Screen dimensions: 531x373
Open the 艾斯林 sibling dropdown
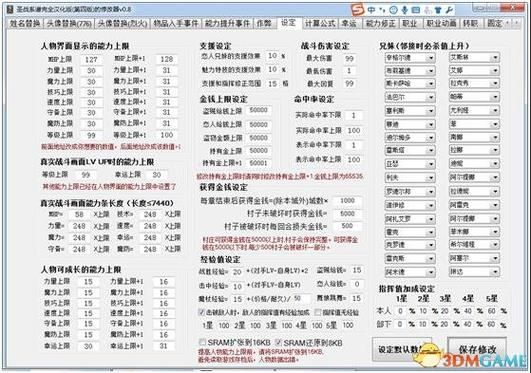click(x=474, y=57)
